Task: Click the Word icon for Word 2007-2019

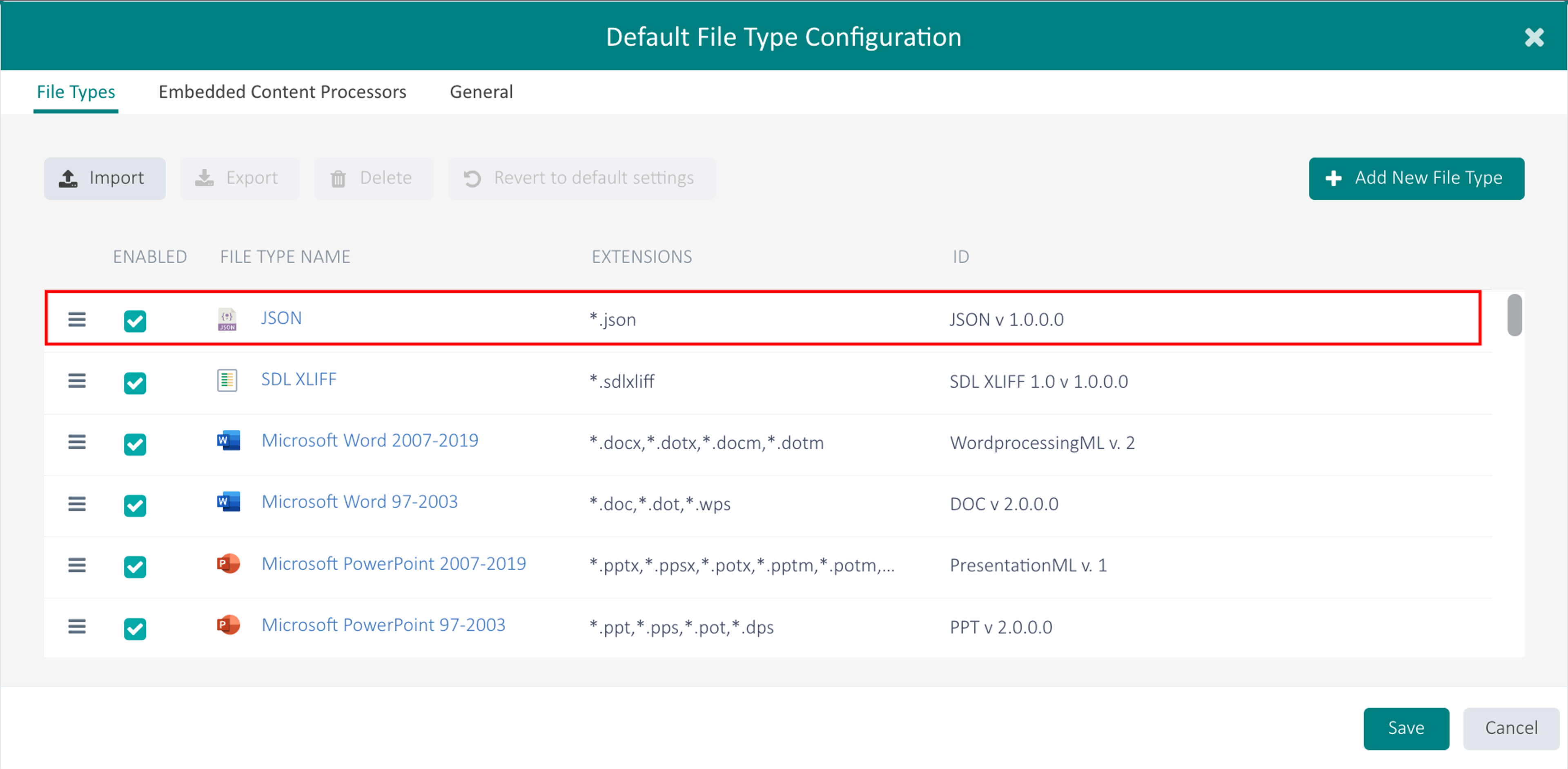Action: click(x=228, y=440)
